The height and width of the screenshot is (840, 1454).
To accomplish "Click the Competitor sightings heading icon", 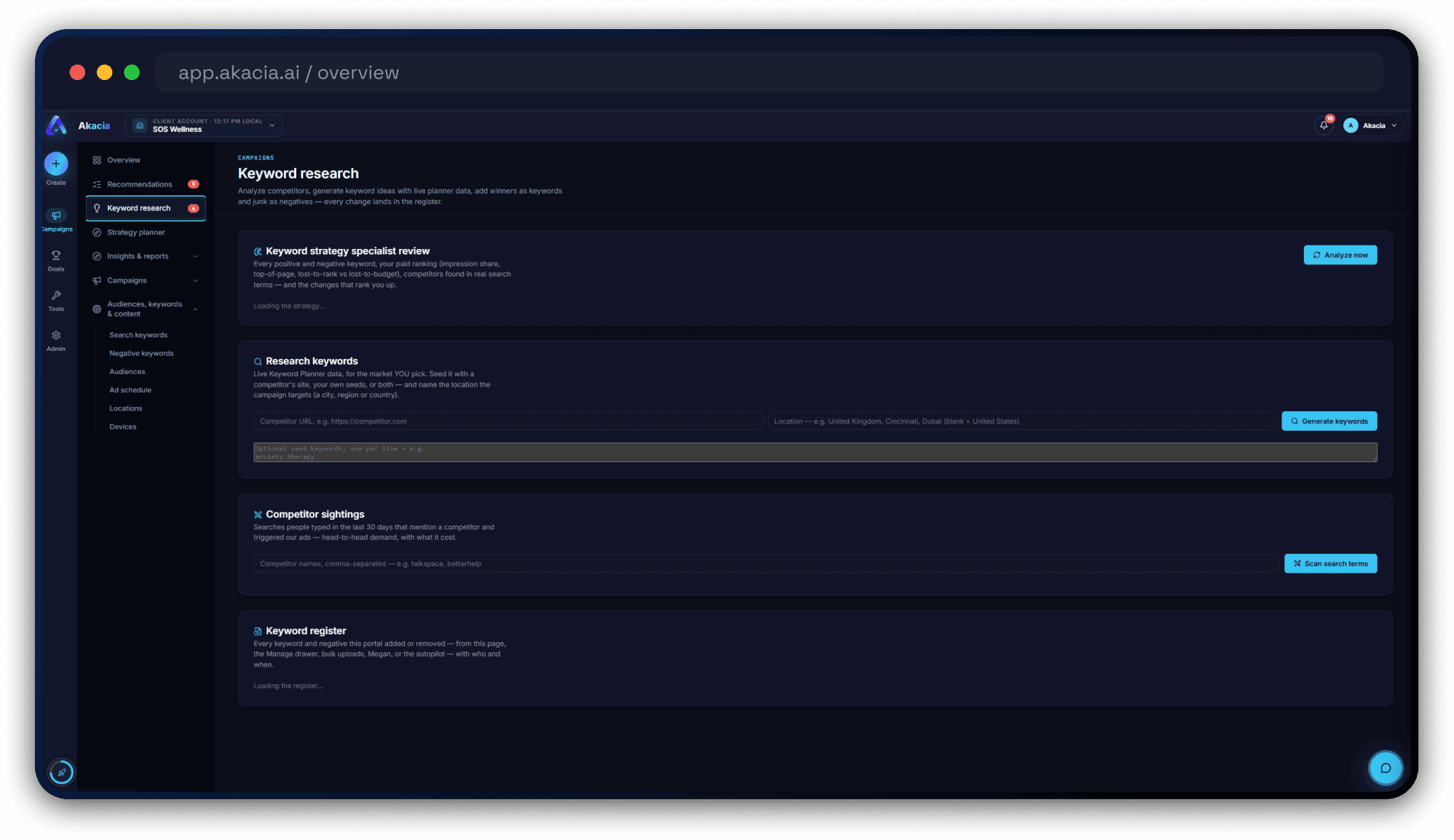I will click(258, 515).
